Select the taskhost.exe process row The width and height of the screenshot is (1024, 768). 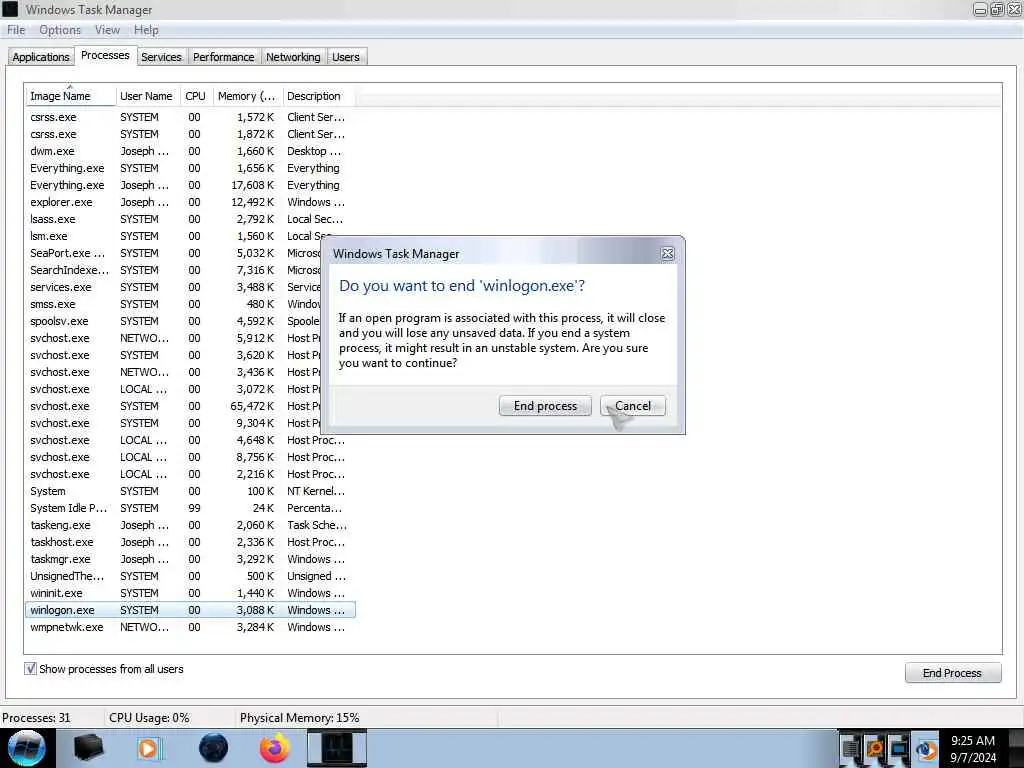tap(190, 542)
